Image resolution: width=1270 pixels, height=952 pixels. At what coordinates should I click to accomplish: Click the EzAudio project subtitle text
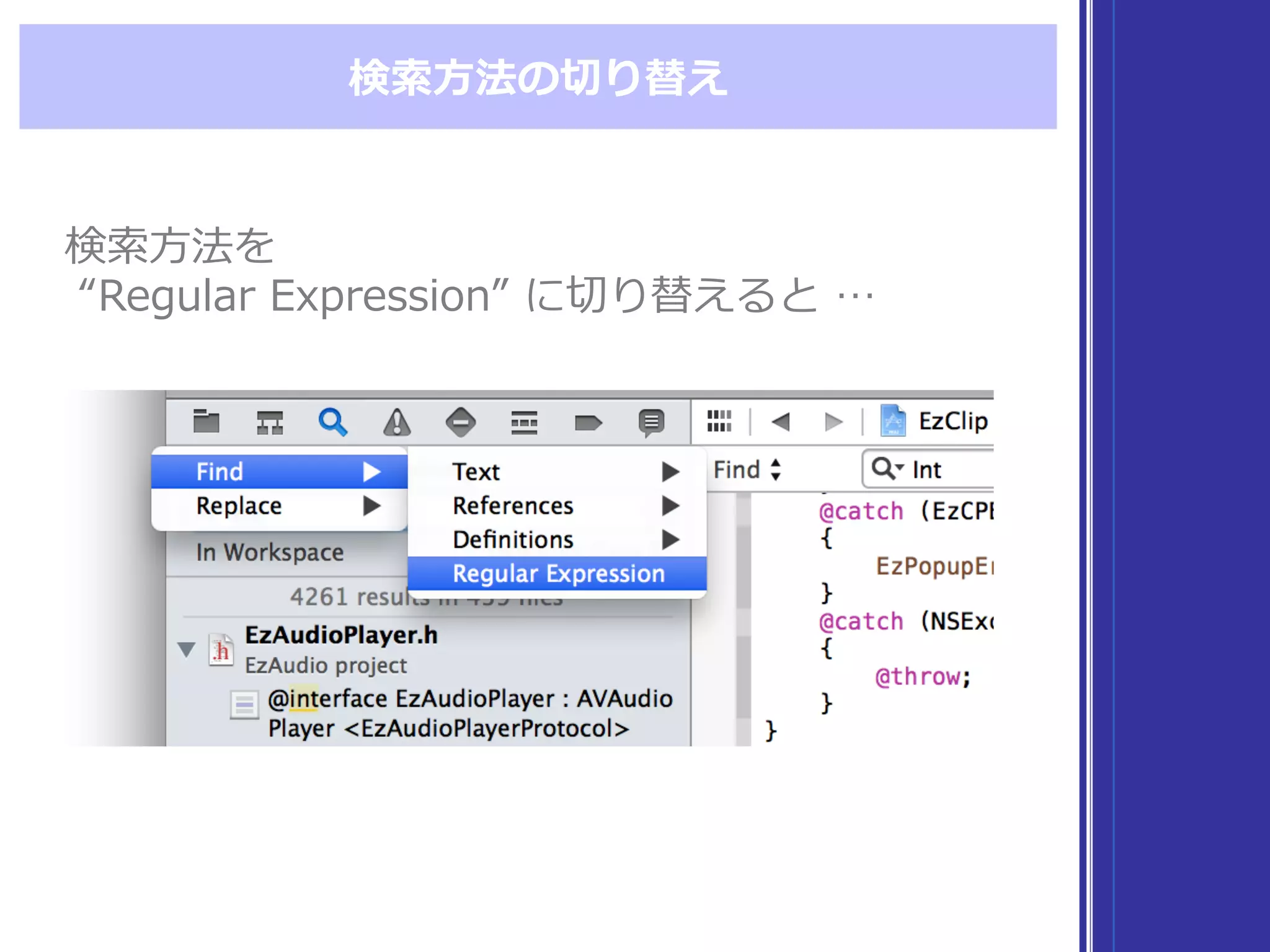coord(326,666)
